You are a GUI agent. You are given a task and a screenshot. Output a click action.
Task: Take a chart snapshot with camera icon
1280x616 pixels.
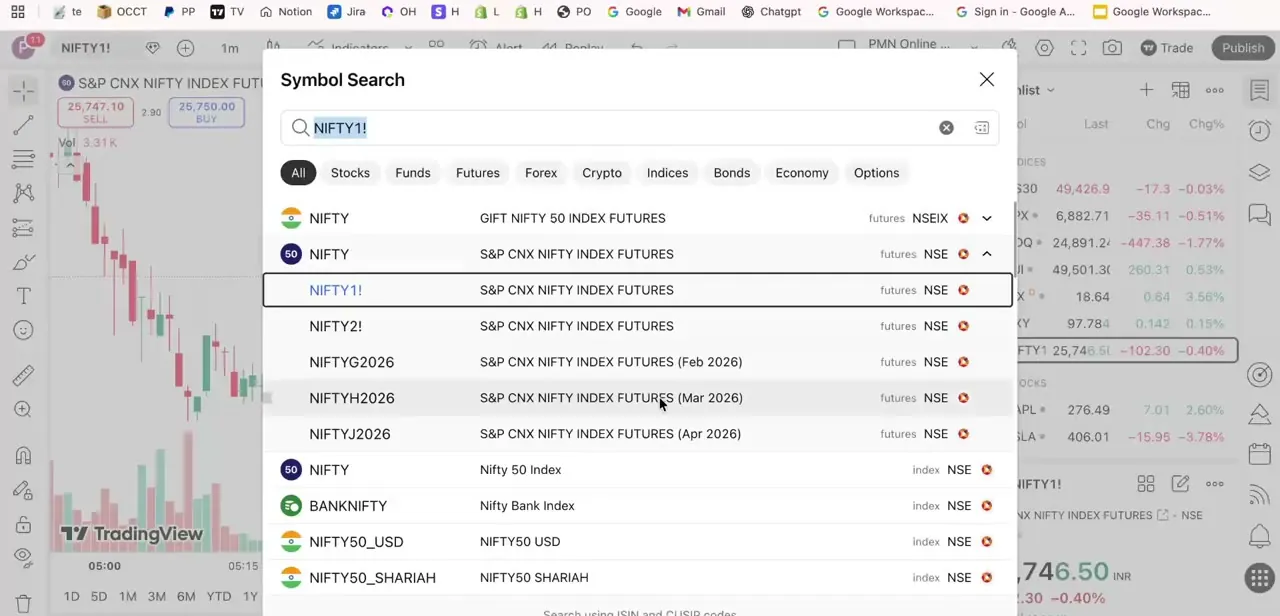click(1112, 48)
